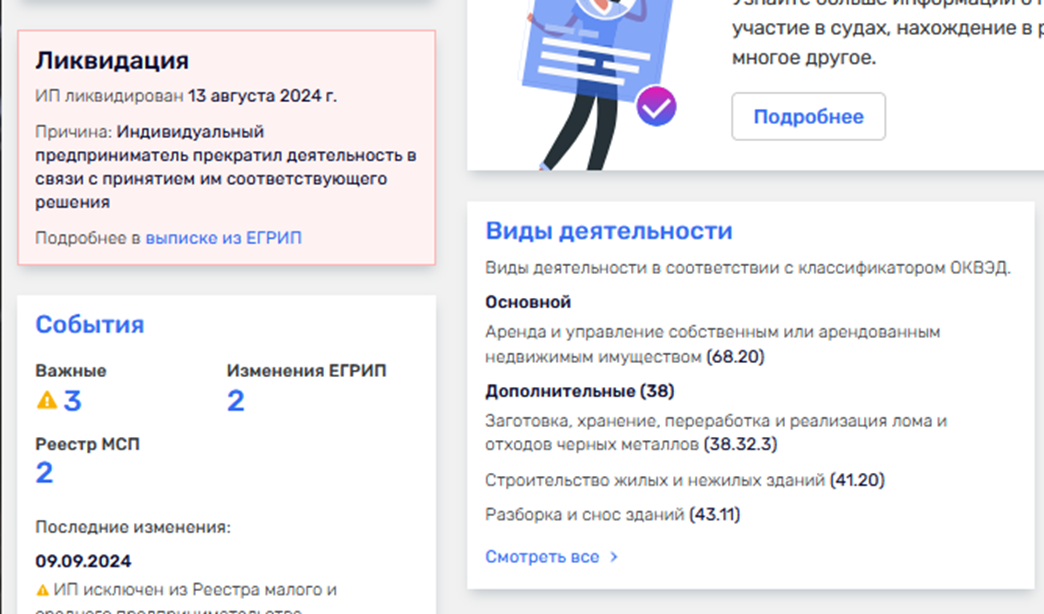Click the chevron arrow after "Смотреть все"
This screenshot has width=1044, height=614.
[614, 557]
